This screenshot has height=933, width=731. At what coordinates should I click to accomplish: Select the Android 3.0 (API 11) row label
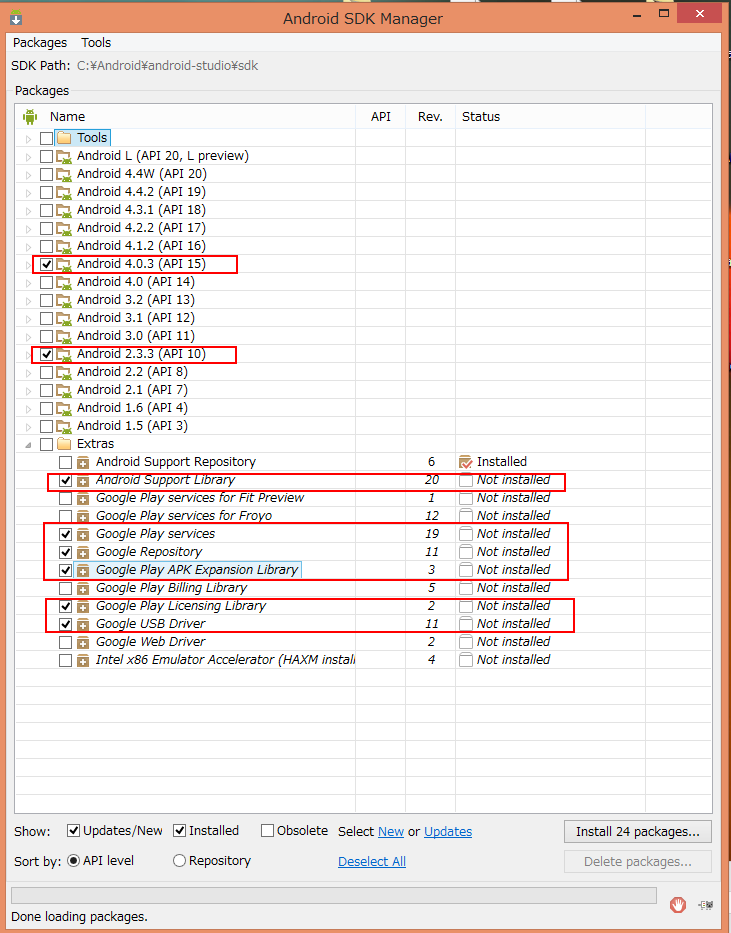click(136, 336)
